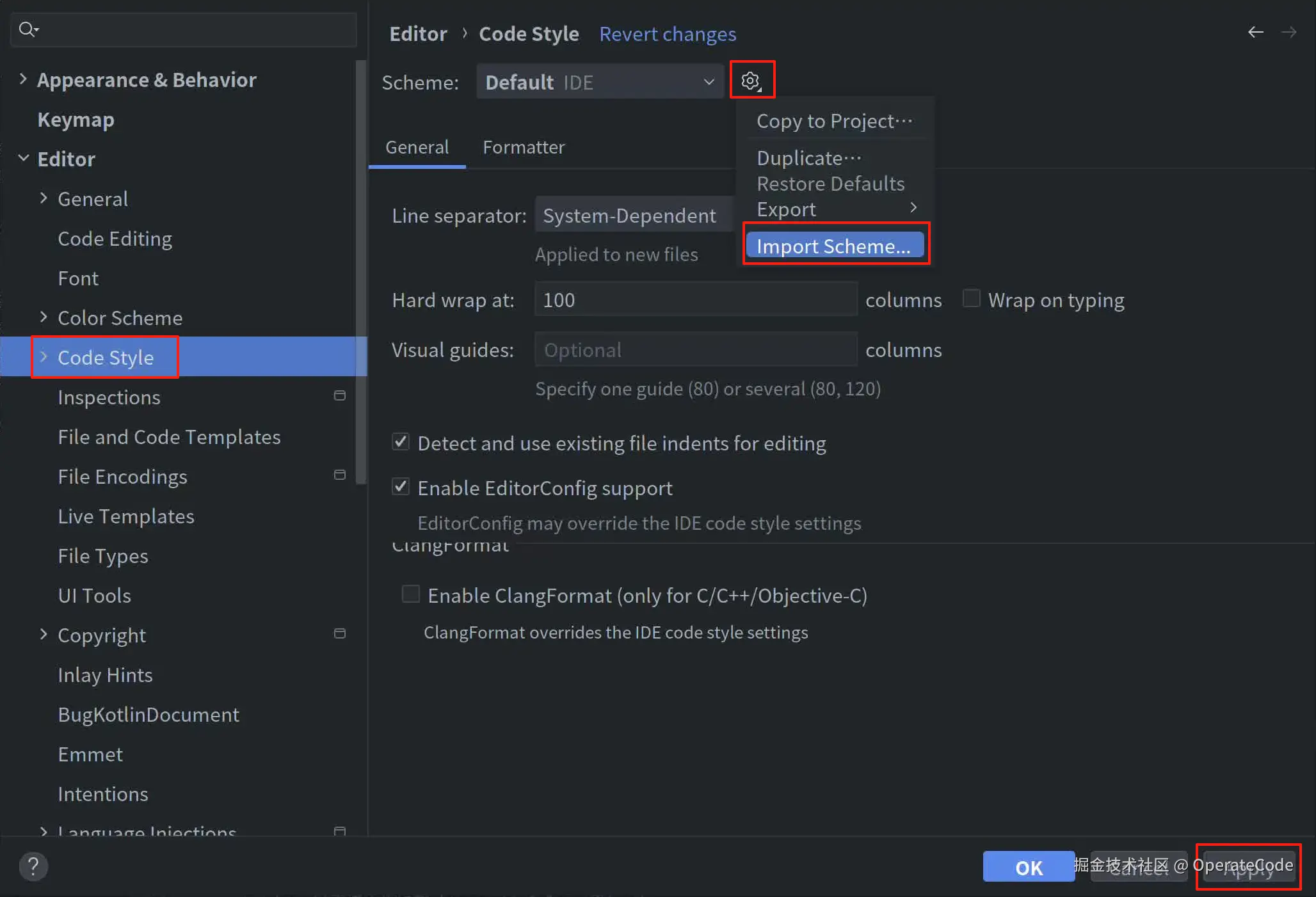Click the back navigation arrow
The image size is (1316, 897).
pyautogui.click(x=1255, y=32)
